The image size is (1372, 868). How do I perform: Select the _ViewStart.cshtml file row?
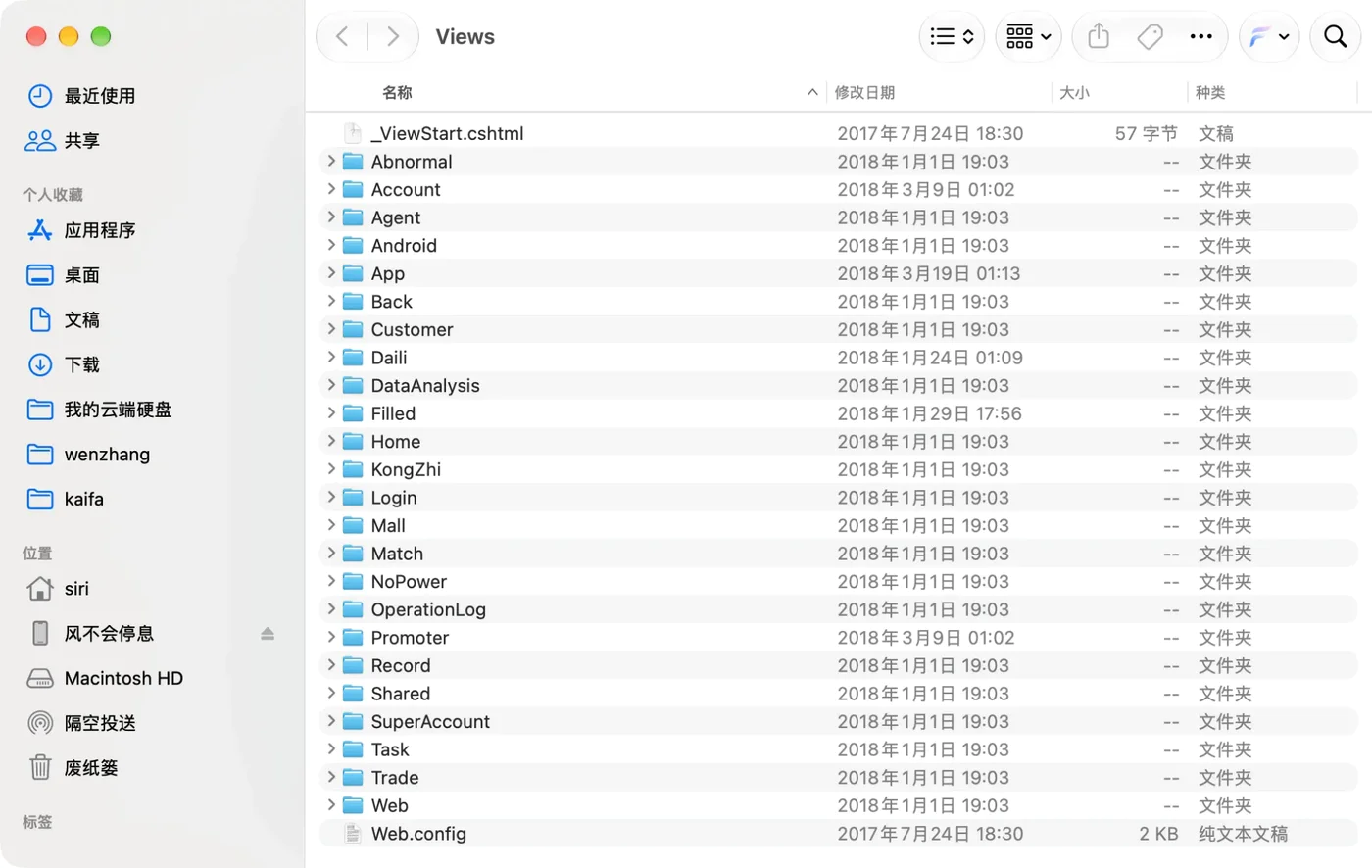[x=839, y=133]
